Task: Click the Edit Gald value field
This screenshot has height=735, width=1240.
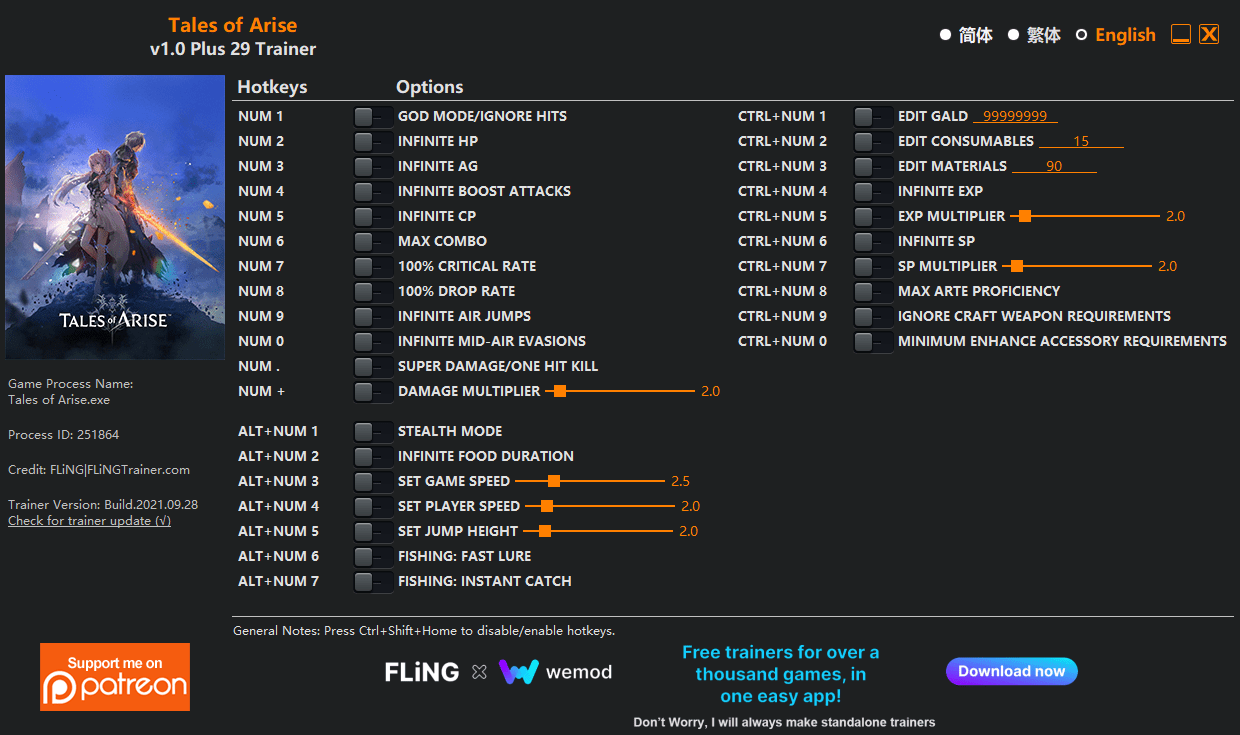Action: pyautogui.click(x=1015, y=117)
